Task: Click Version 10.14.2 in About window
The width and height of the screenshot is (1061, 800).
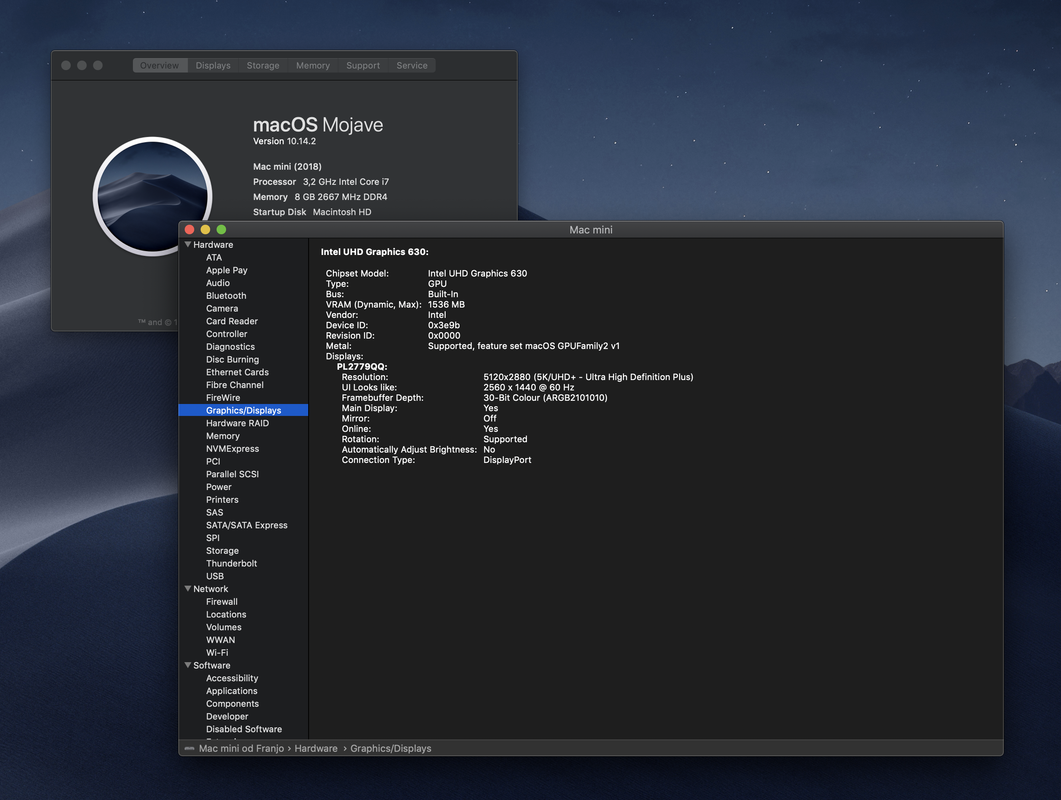Action: click(284, 141)
